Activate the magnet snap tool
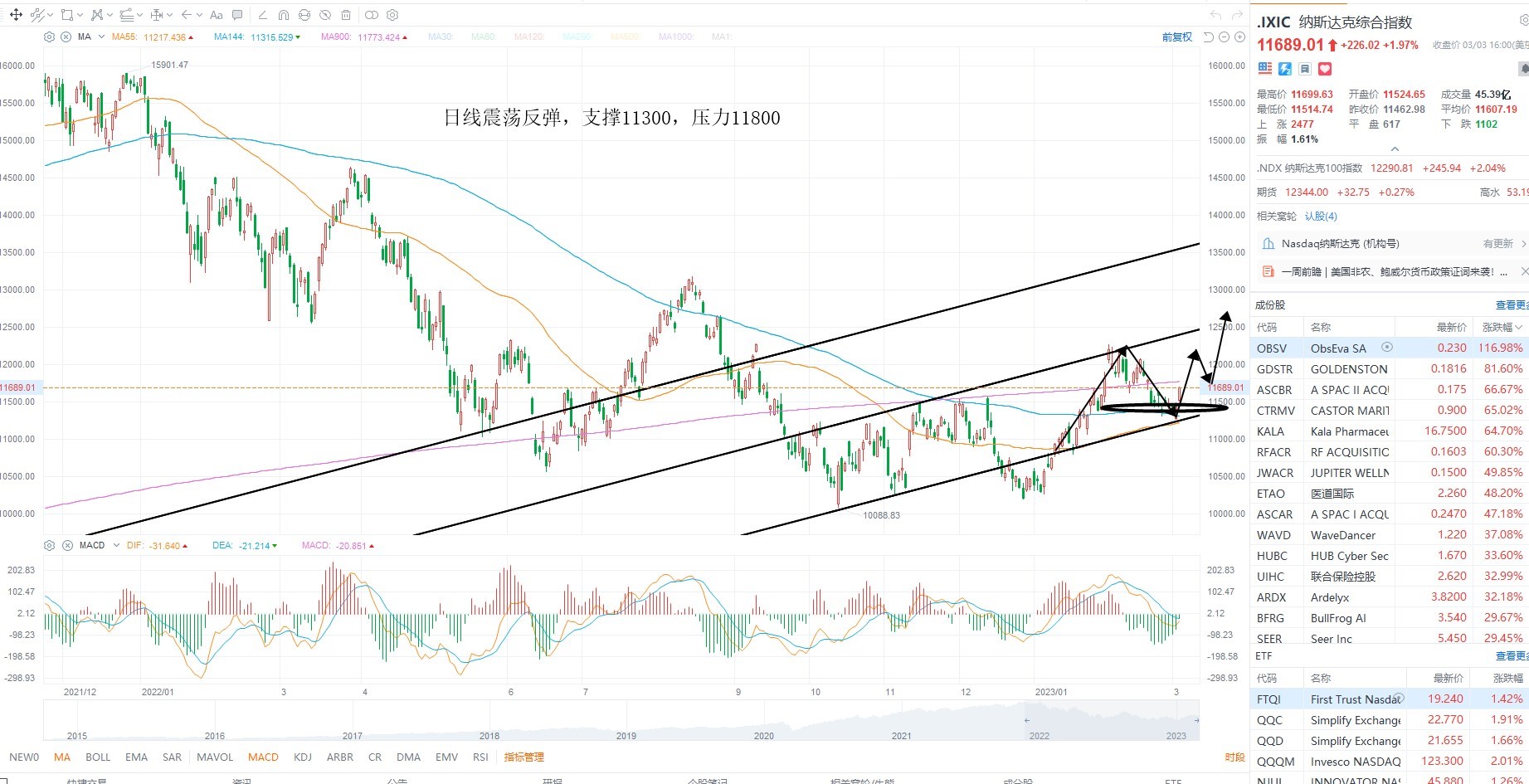The height and width of the screenshot is (784, 1529). coord(283,15)
